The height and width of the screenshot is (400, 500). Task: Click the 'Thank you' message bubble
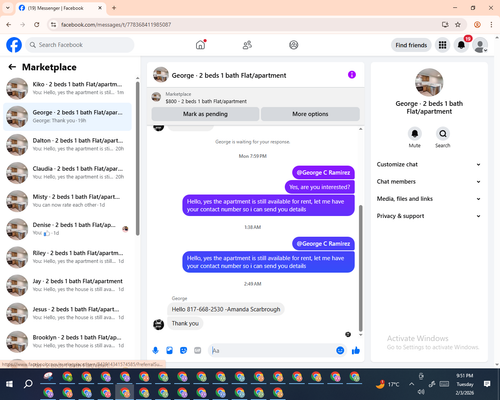coord(185,323)
